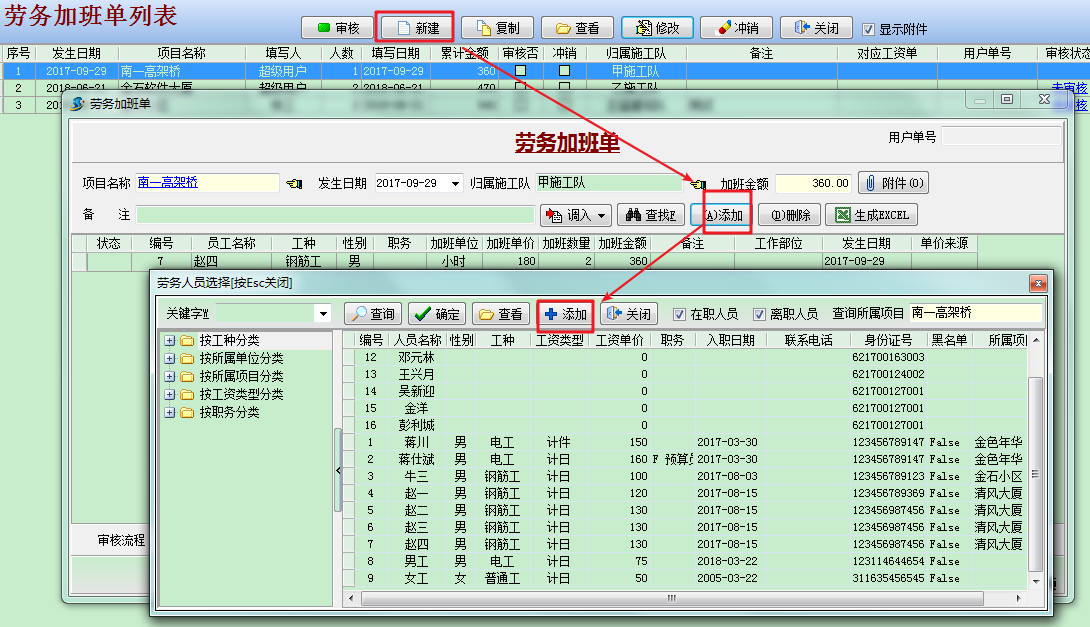Click the 南一高架桥 project name link
This screenshot has height=627, width=1090.
(168, 182)
